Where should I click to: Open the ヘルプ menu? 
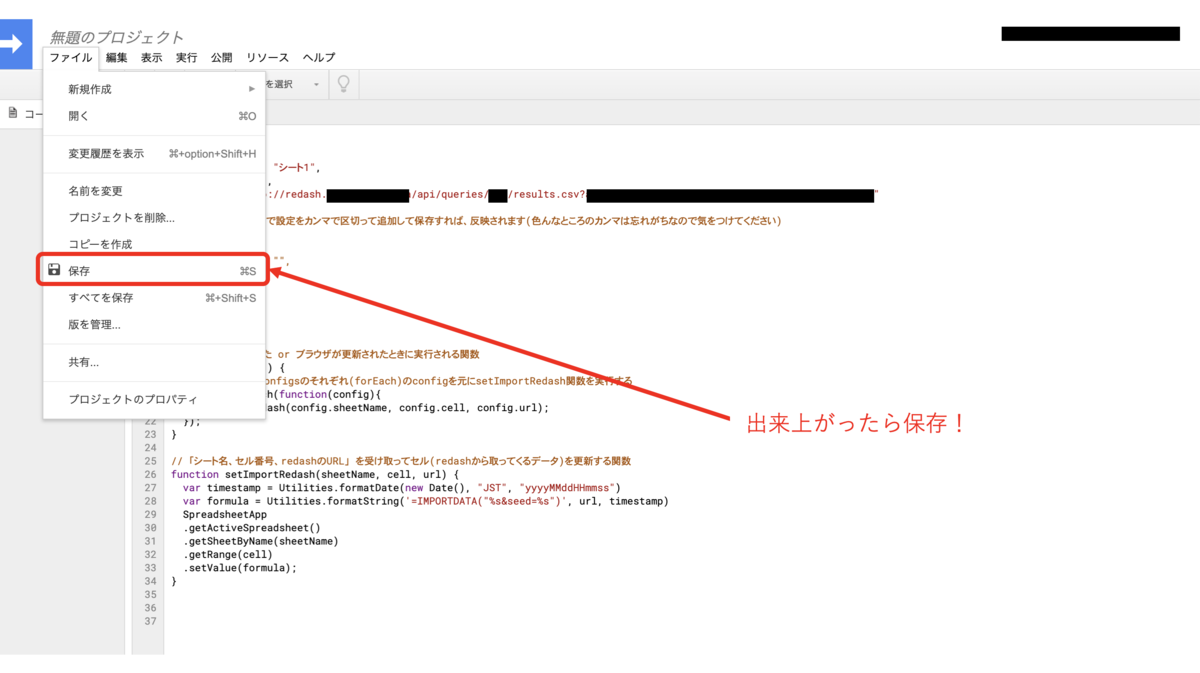(x=317, y=57)
